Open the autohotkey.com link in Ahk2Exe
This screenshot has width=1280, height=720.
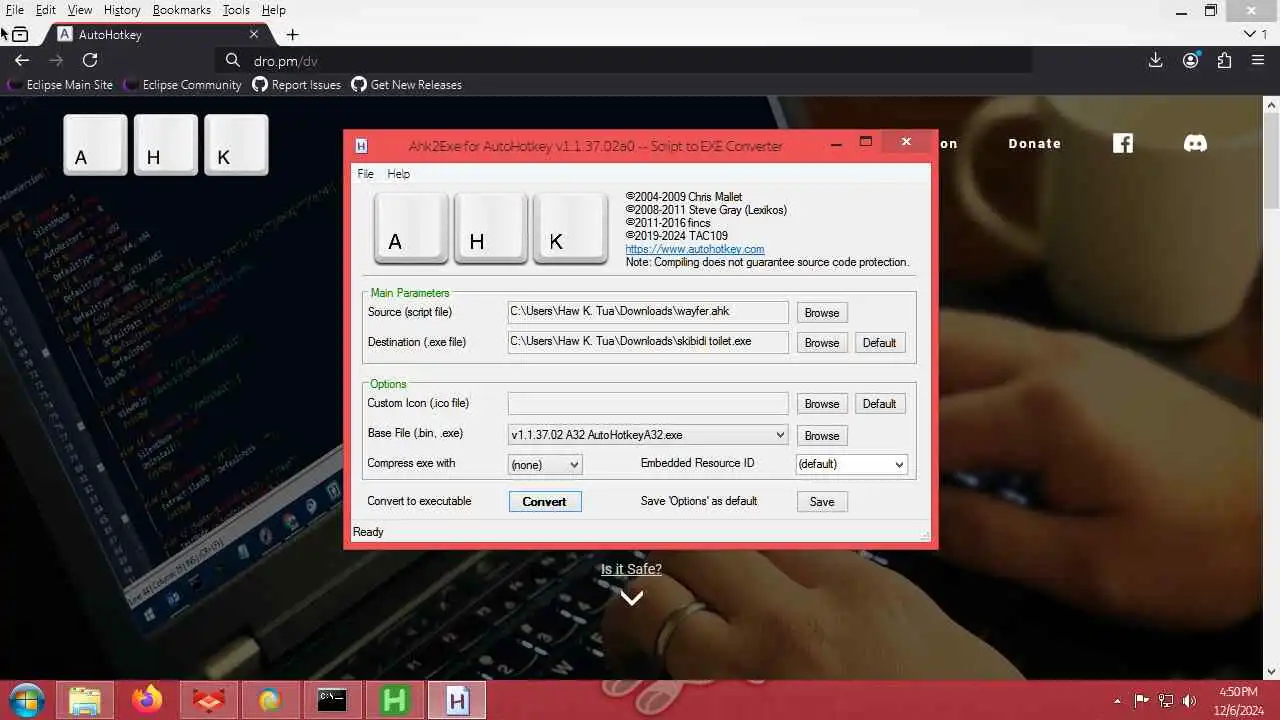coord(695,249)
